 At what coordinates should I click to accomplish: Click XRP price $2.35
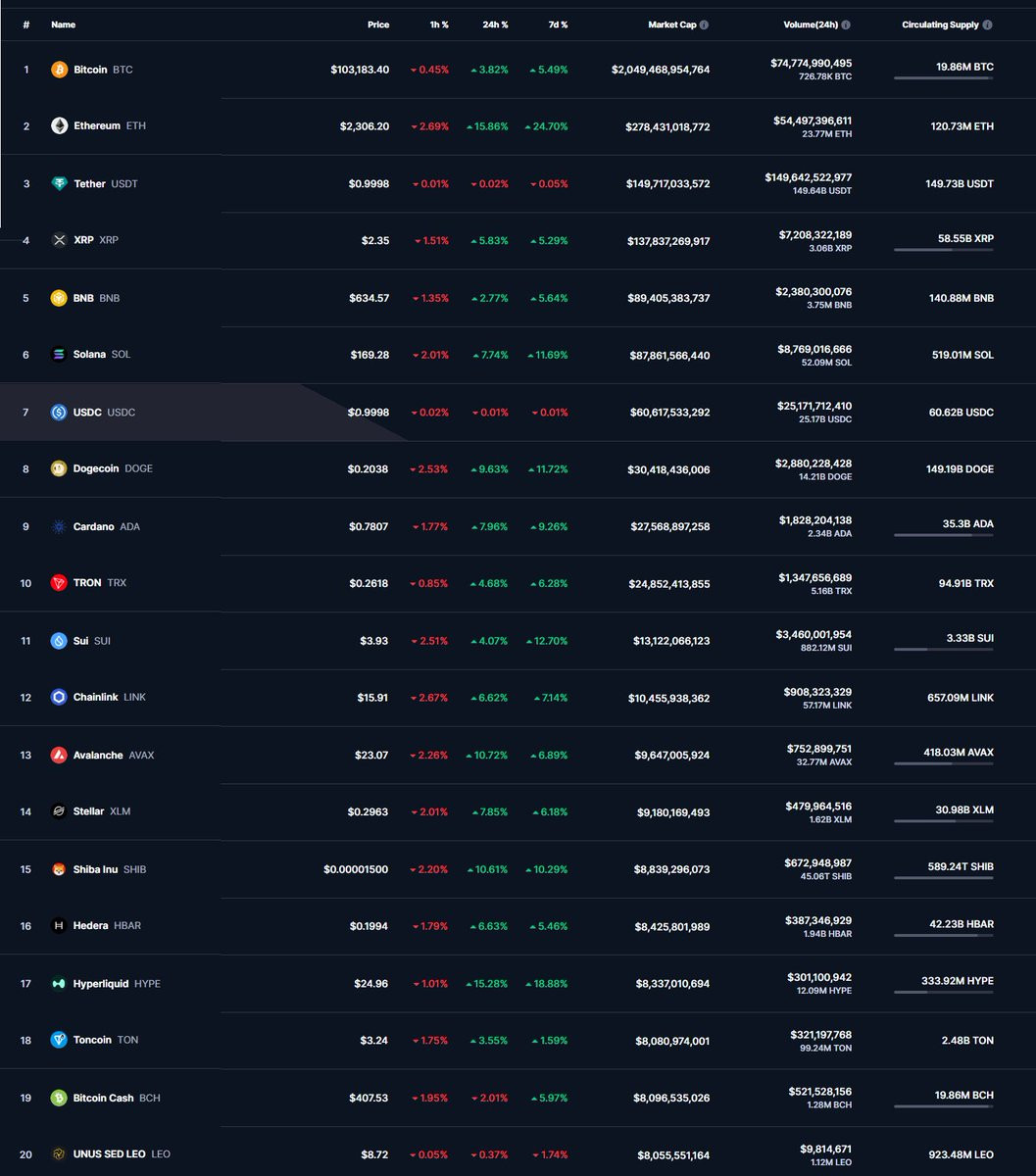(375, 240)
